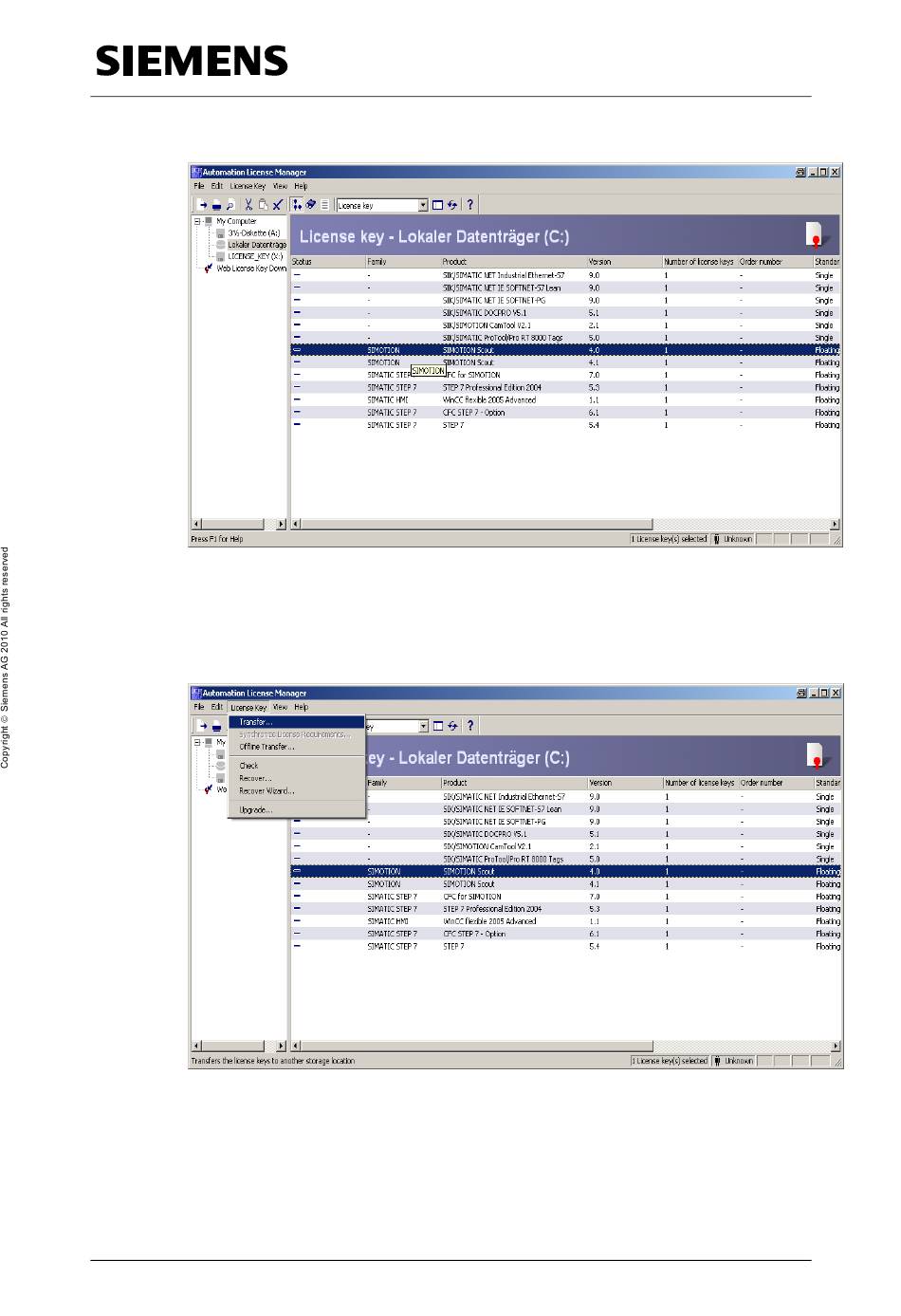Open 'Web License Key Down' tree entry

(250, 269)
